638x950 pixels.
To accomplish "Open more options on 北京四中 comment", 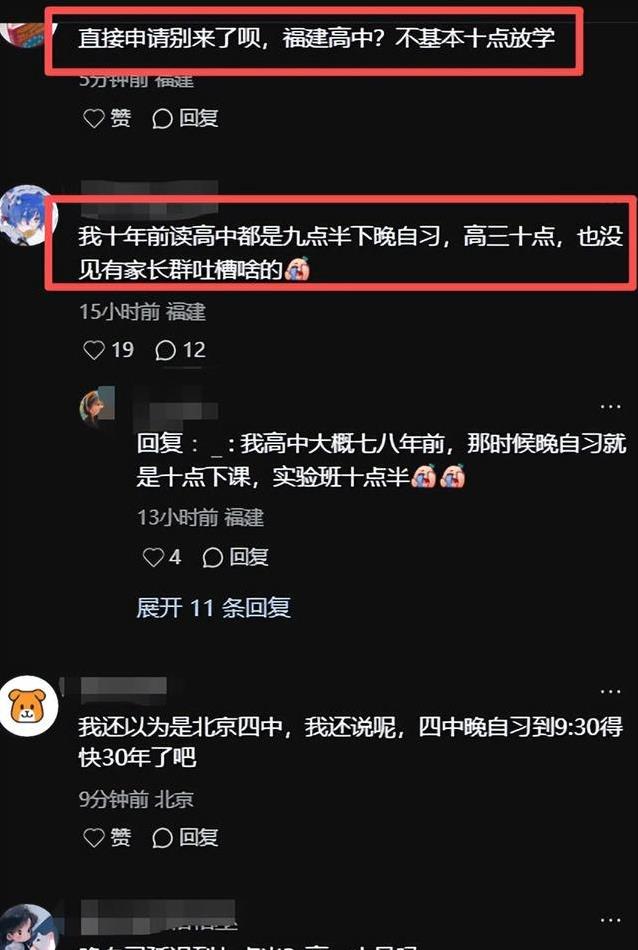I will click(610, 691).
